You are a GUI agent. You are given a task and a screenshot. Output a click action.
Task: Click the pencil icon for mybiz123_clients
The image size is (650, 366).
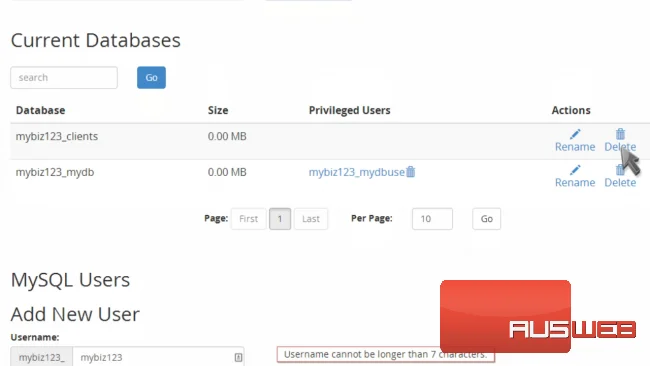click(x=575, y=134)
